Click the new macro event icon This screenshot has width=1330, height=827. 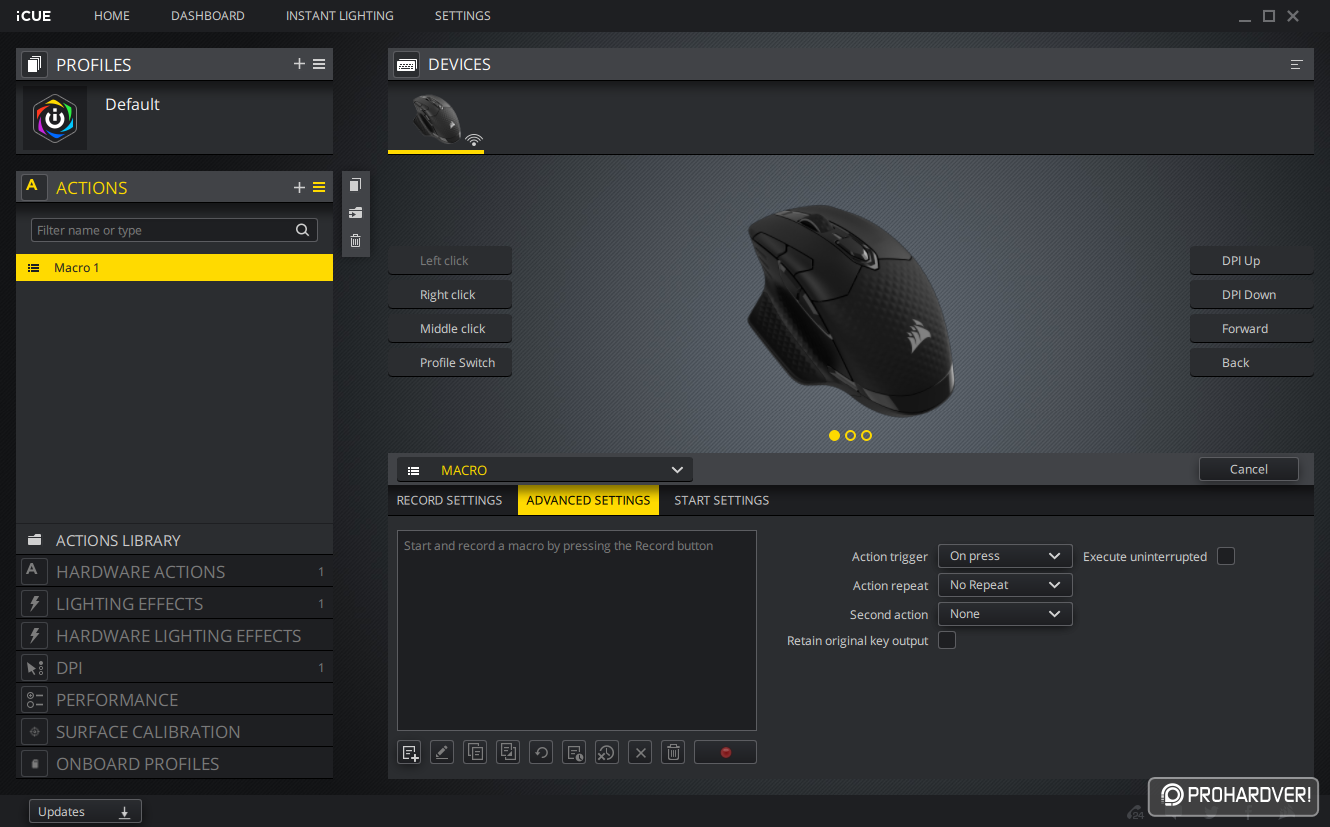point(410,753)
